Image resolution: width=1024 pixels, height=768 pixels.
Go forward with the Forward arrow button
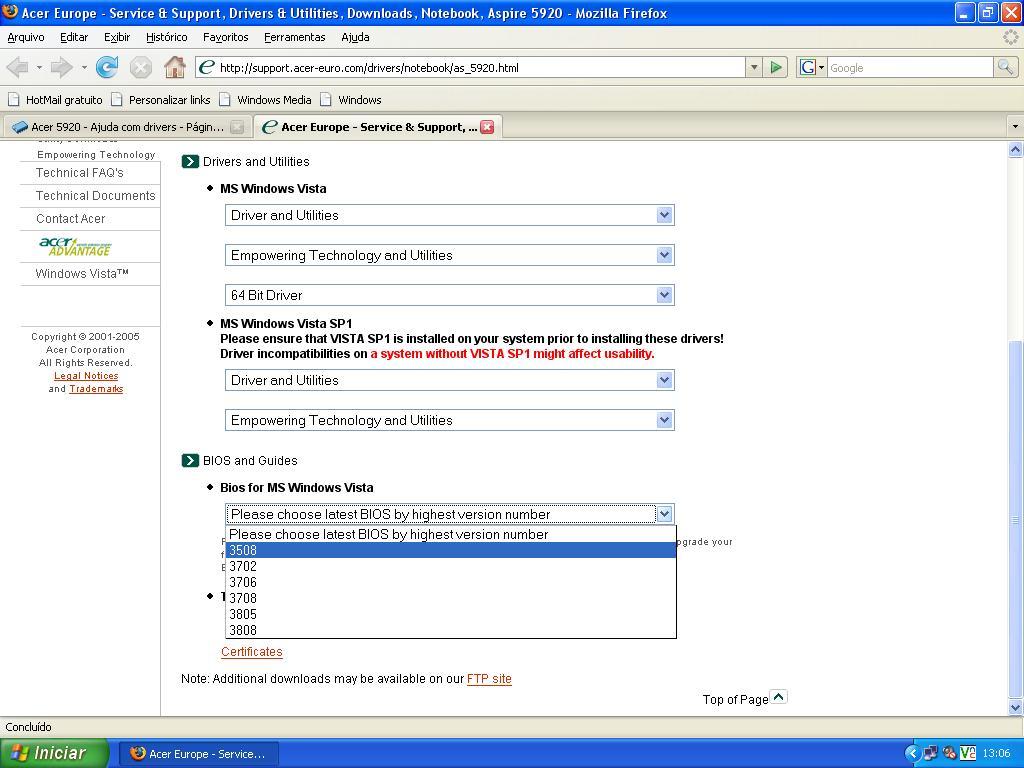tap(62, 67)
